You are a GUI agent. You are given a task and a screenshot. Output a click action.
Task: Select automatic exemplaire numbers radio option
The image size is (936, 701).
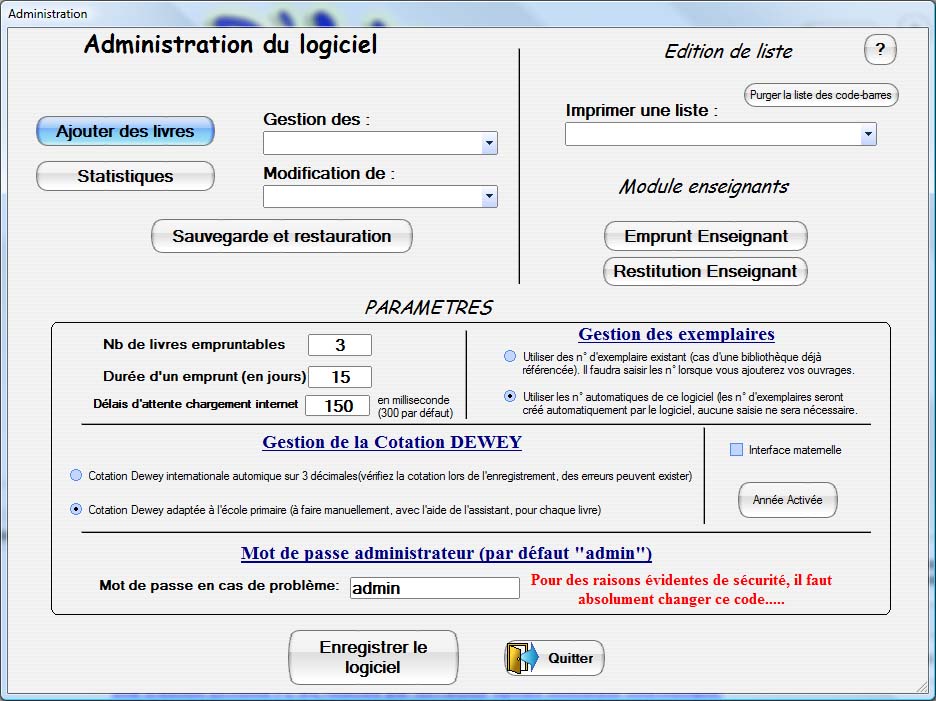click(x=511, y=396)
